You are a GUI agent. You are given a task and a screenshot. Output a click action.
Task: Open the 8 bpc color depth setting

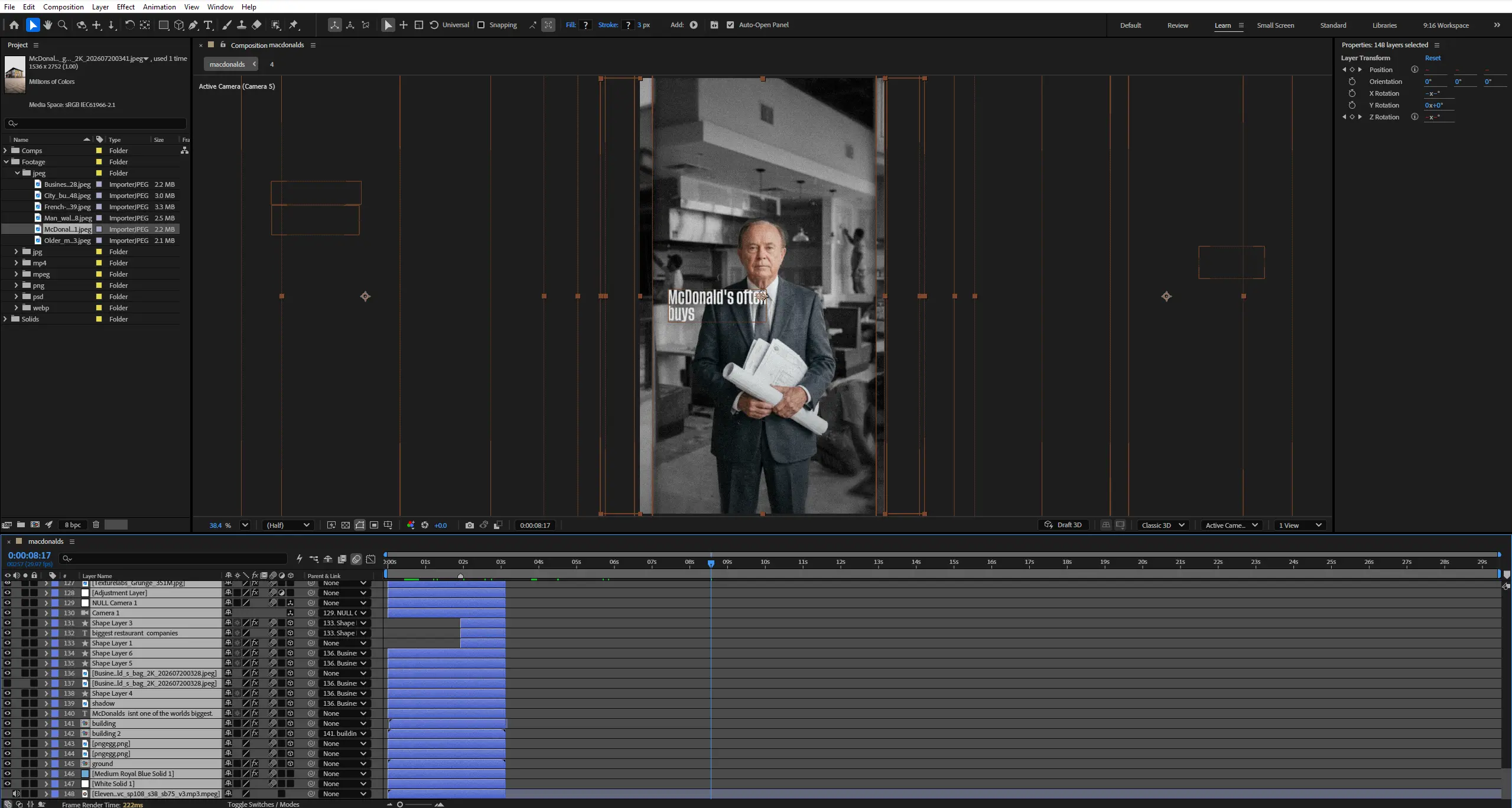click(x=73, y=525)
